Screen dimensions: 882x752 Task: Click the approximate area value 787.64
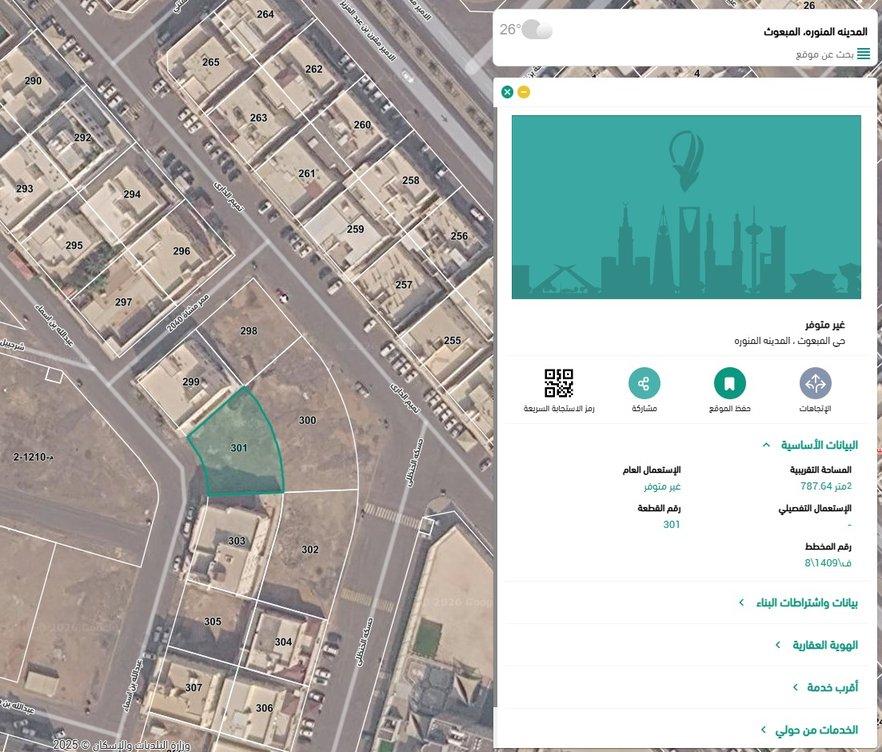coord(825,486)
